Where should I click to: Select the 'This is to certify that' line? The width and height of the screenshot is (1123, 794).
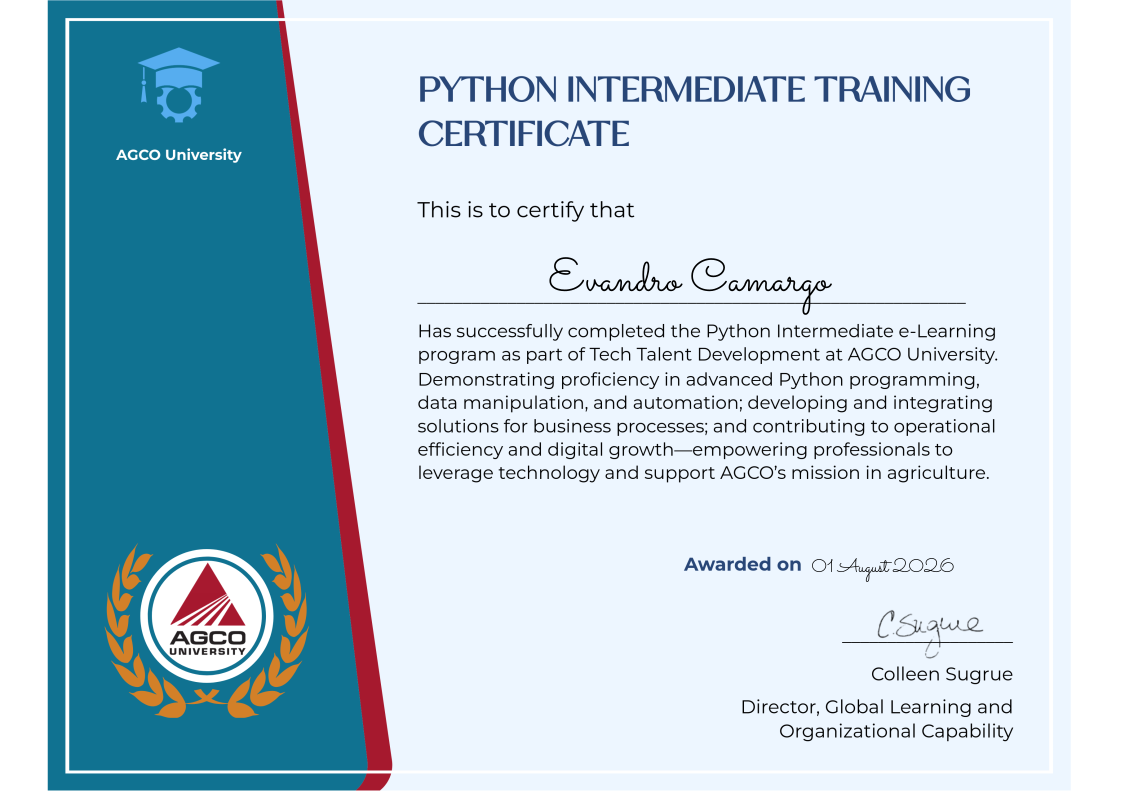526,210
